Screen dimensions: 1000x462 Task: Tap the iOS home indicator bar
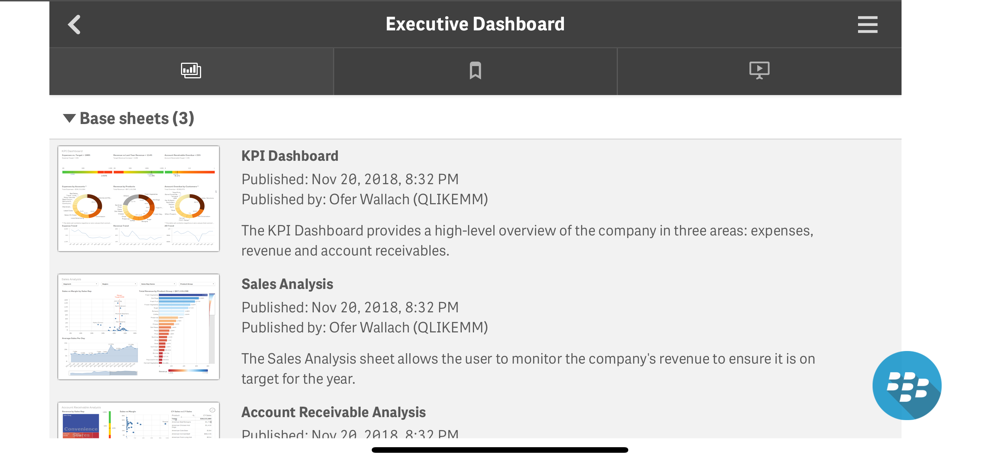tap(500, 449)
